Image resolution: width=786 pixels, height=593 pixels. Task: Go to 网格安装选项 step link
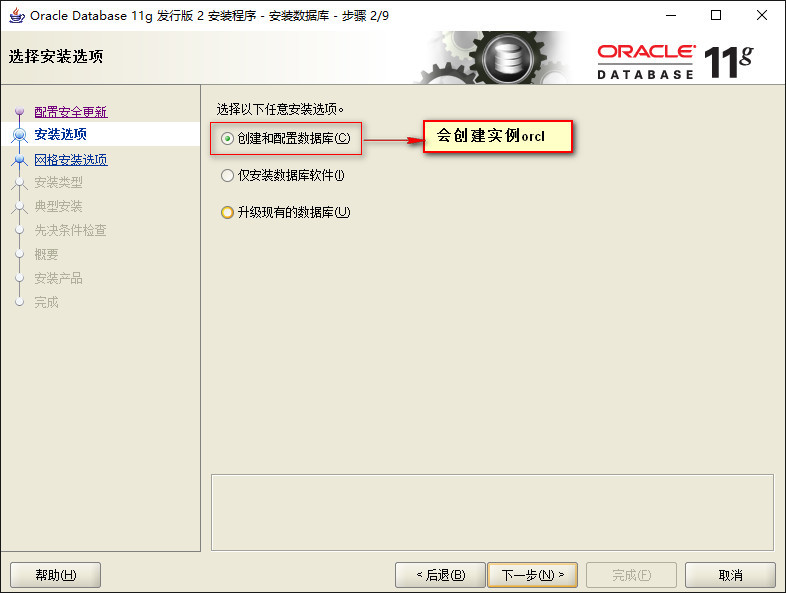point(71,160)
